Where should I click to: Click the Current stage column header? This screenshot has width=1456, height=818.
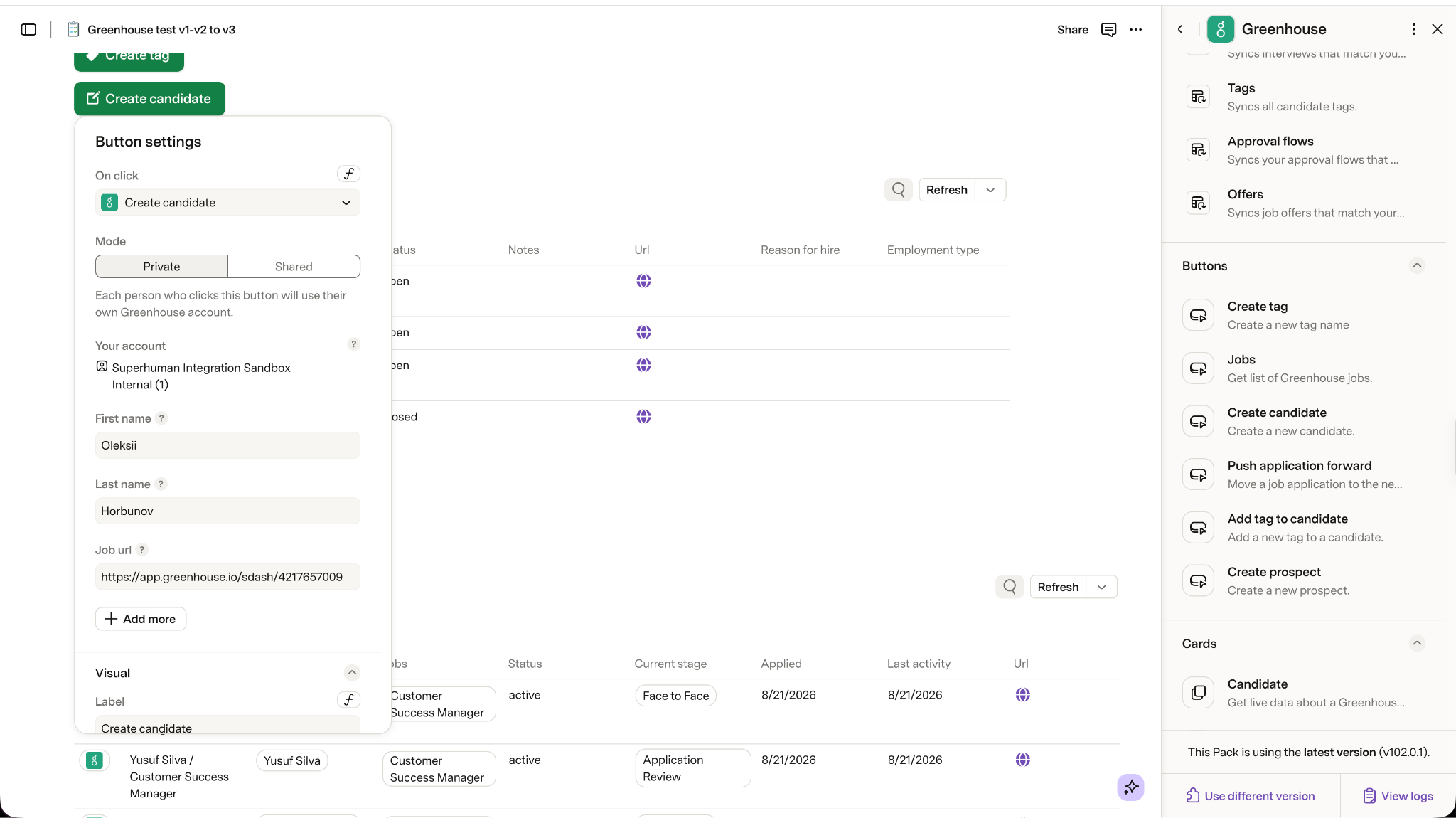pos(670,664)
